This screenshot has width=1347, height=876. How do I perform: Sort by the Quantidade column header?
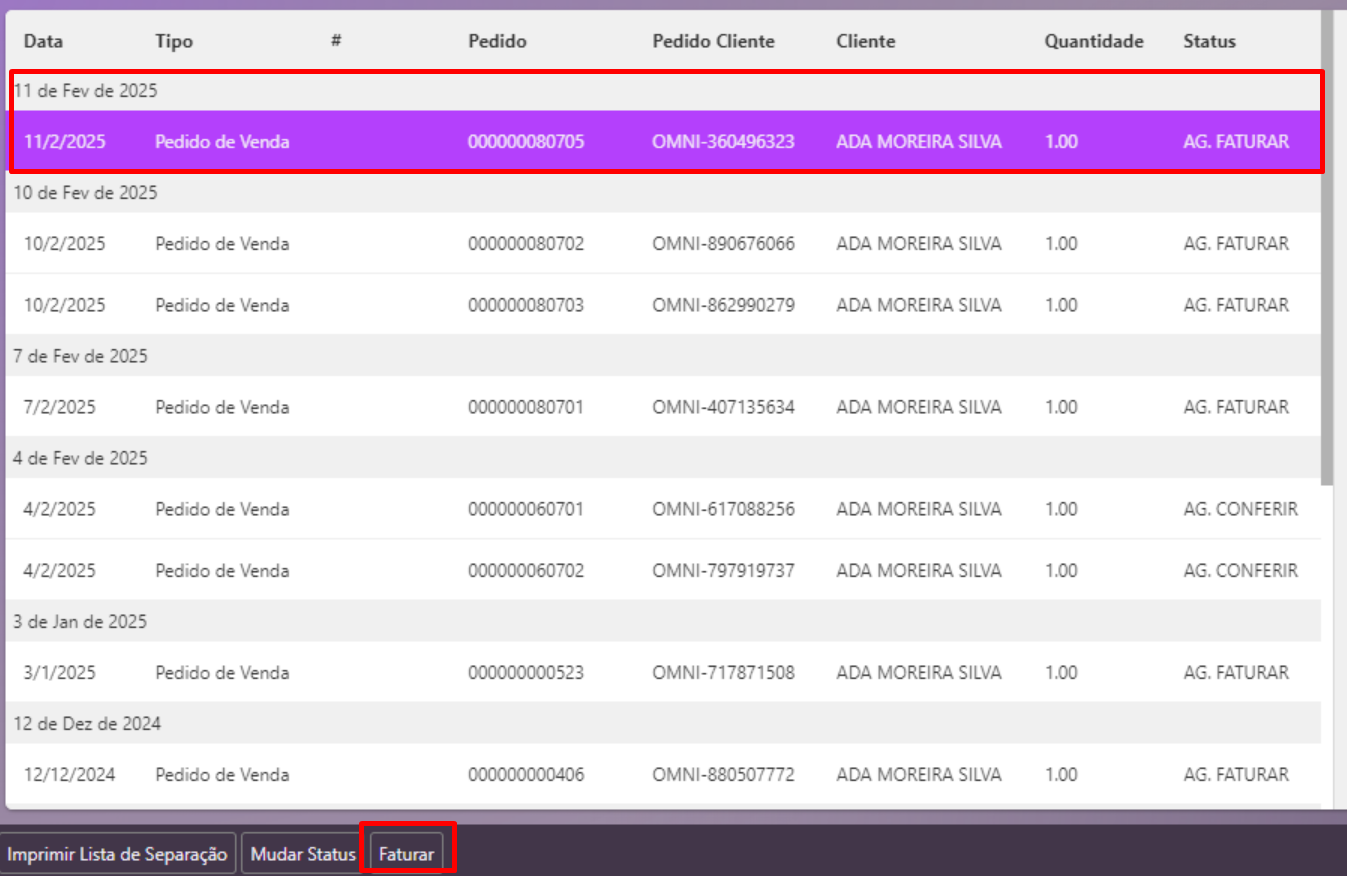click(x=1094, y=41)
